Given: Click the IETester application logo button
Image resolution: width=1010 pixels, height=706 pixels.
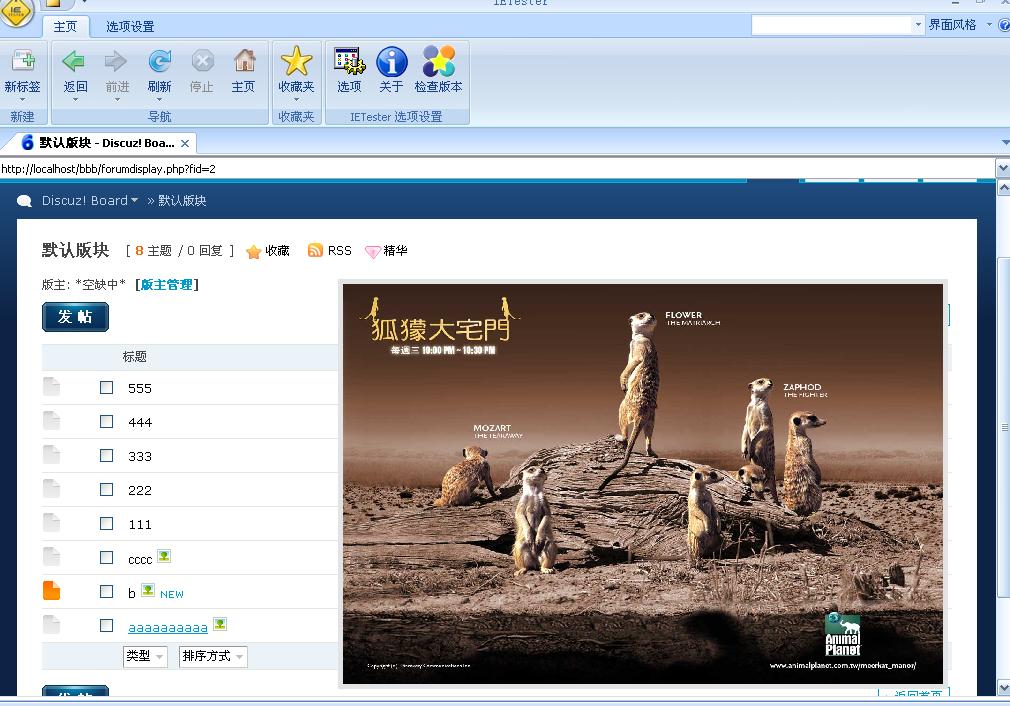Looking at the screenshot, I should 16,12.
